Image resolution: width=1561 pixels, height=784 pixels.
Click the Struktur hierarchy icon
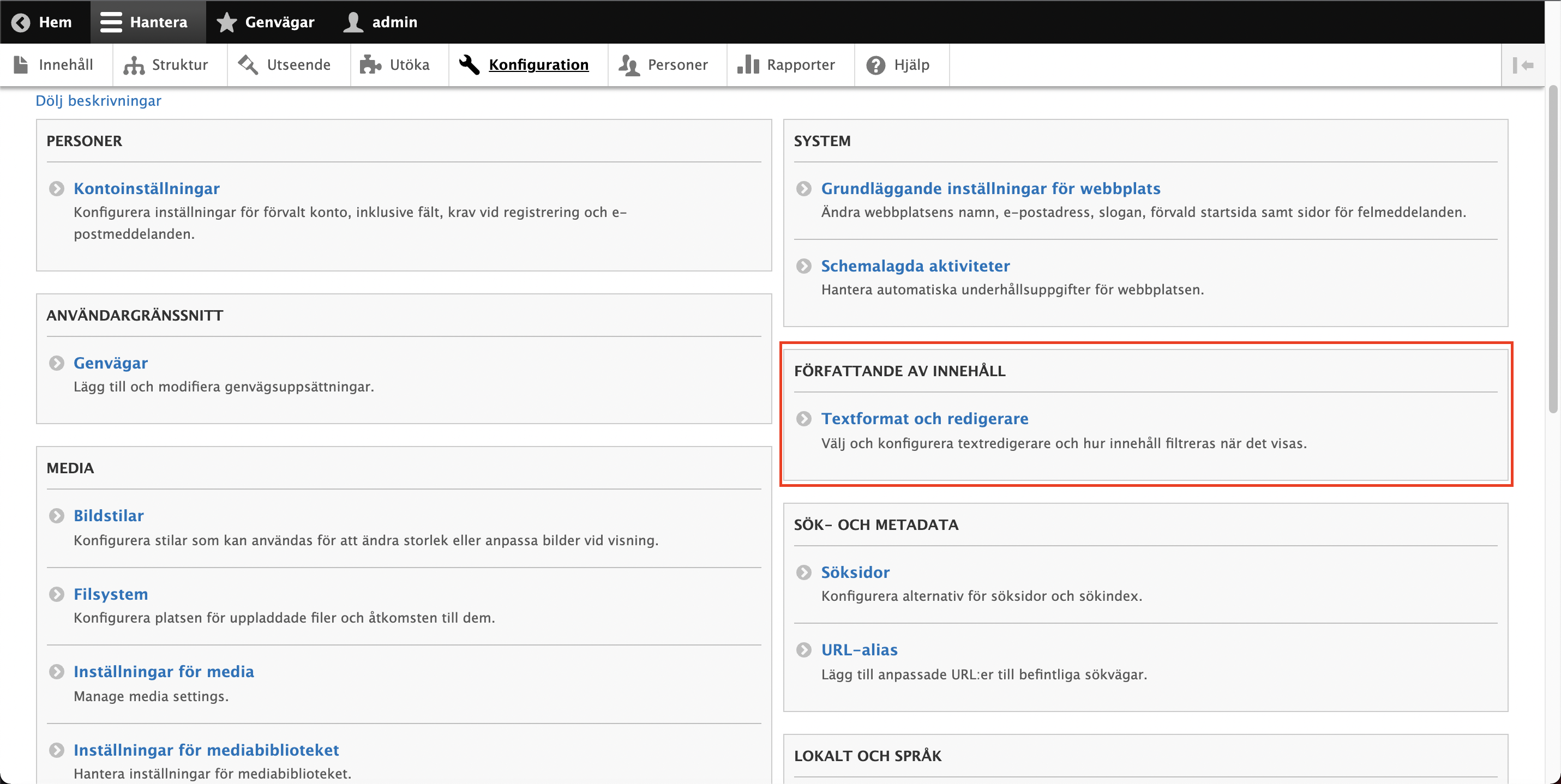click(134, 65)
